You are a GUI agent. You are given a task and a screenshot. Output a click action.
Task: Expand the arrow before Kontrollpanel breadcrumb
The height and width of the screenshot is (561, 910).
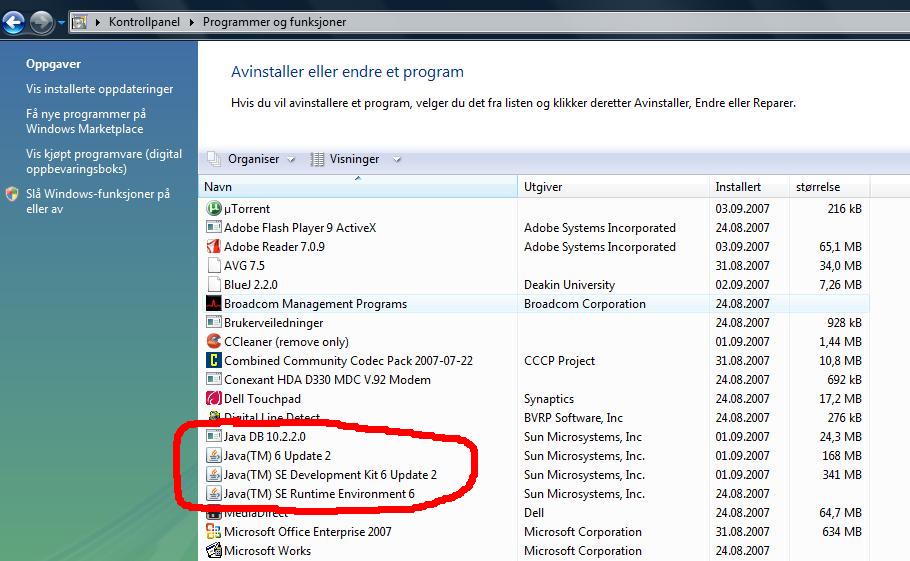click(x=98, y=22)
